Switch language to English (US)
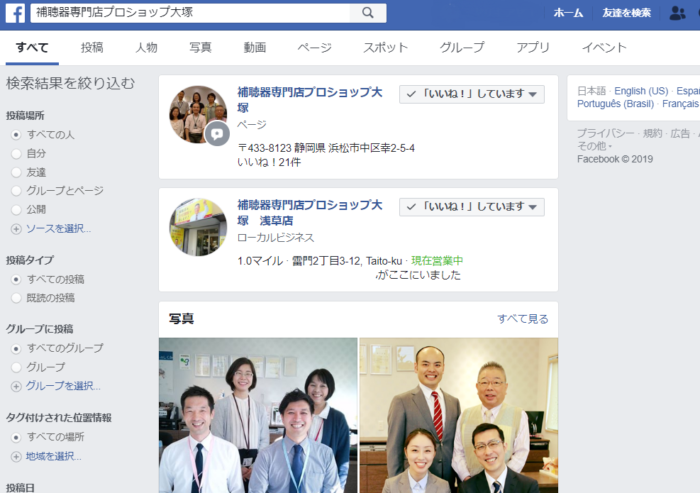 click(x=641, y=91)
